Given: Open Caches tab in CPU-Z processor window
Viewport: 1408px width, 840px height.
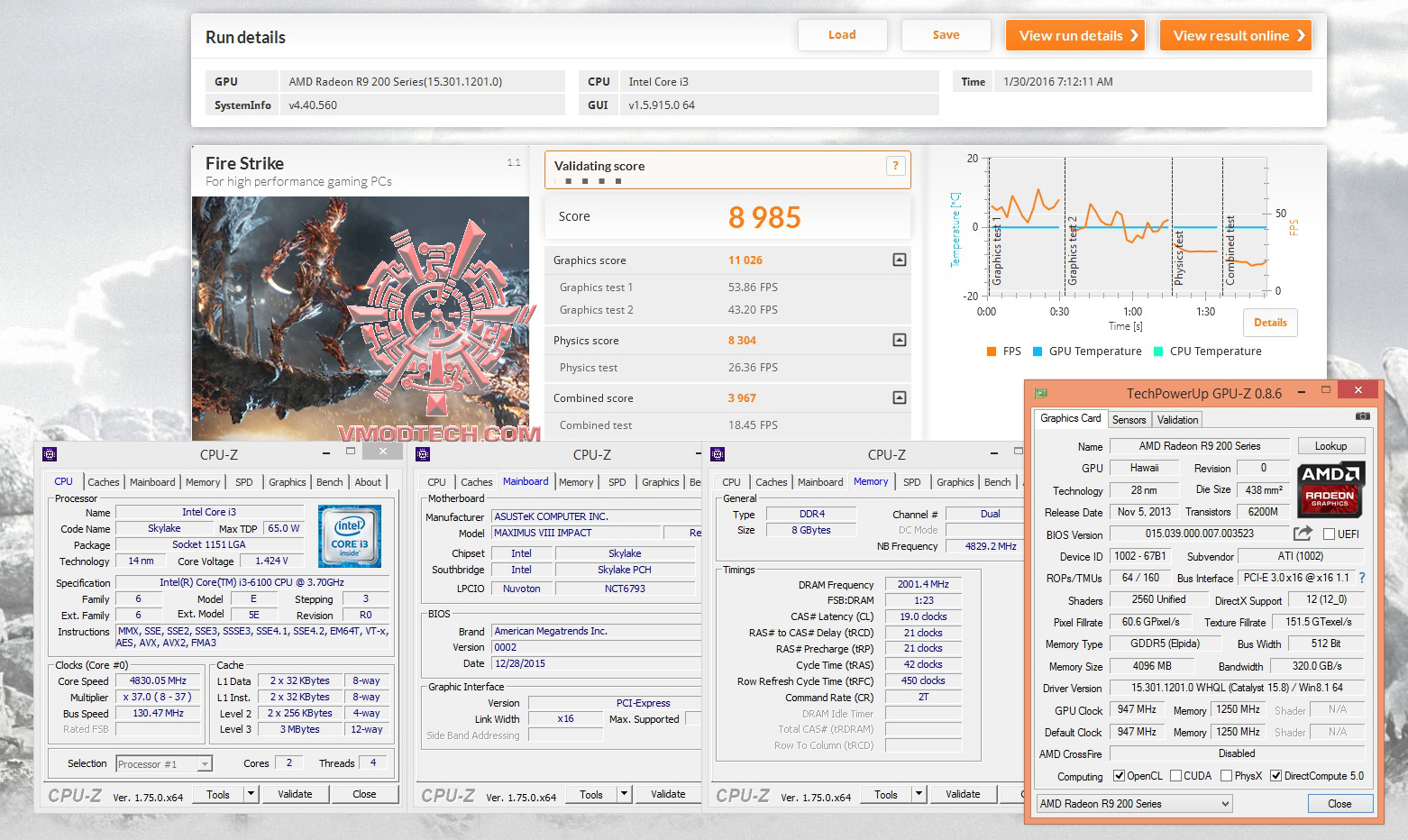Looking at the screenshot, I should pyautogui.click(x=104, y=482).
